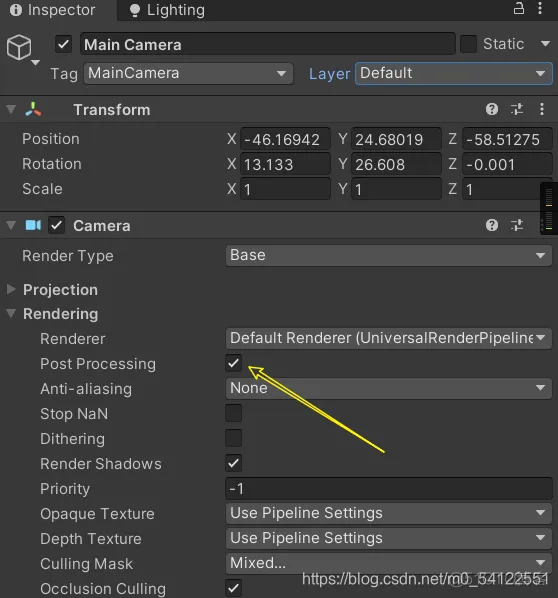
Task: Click Rotation X value field
Action: (x=285, y=164)
